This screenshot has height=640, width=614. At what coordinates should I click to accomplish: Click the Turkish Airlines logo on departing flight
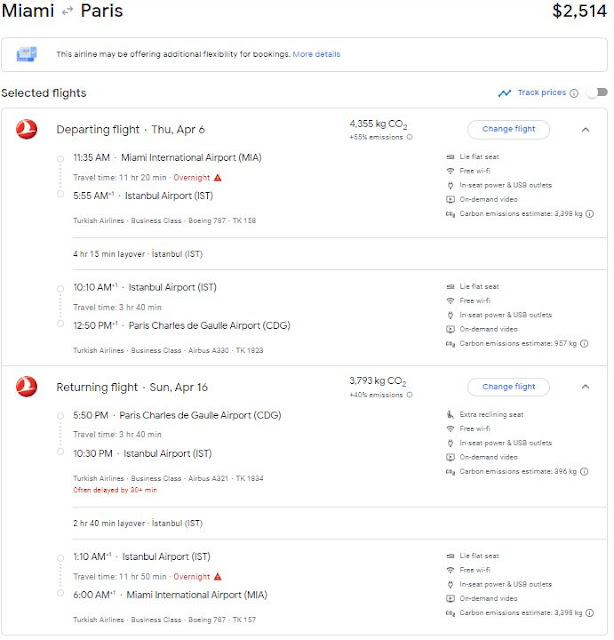tap(27, 129)
